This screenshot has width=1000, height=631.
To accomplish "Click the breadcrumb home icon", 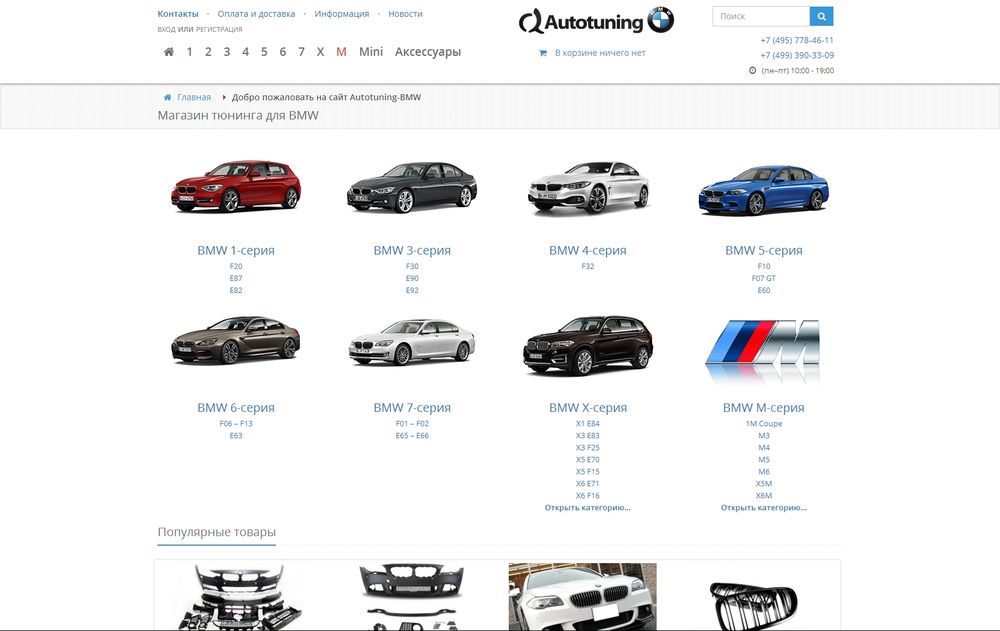I will click(167, 97).
